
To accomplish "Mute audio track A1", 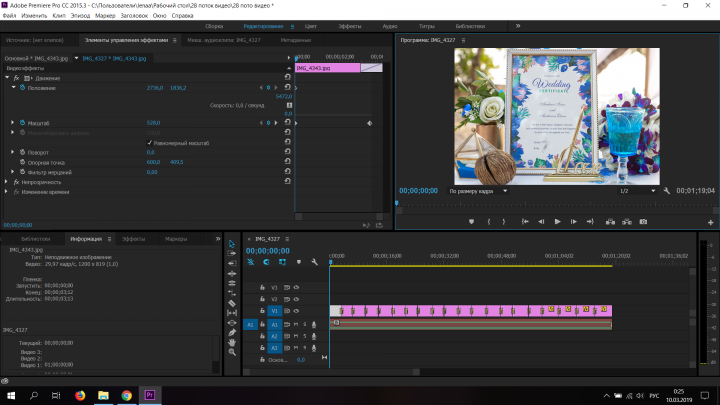I will pyautogui.click(x=296, y=324).
